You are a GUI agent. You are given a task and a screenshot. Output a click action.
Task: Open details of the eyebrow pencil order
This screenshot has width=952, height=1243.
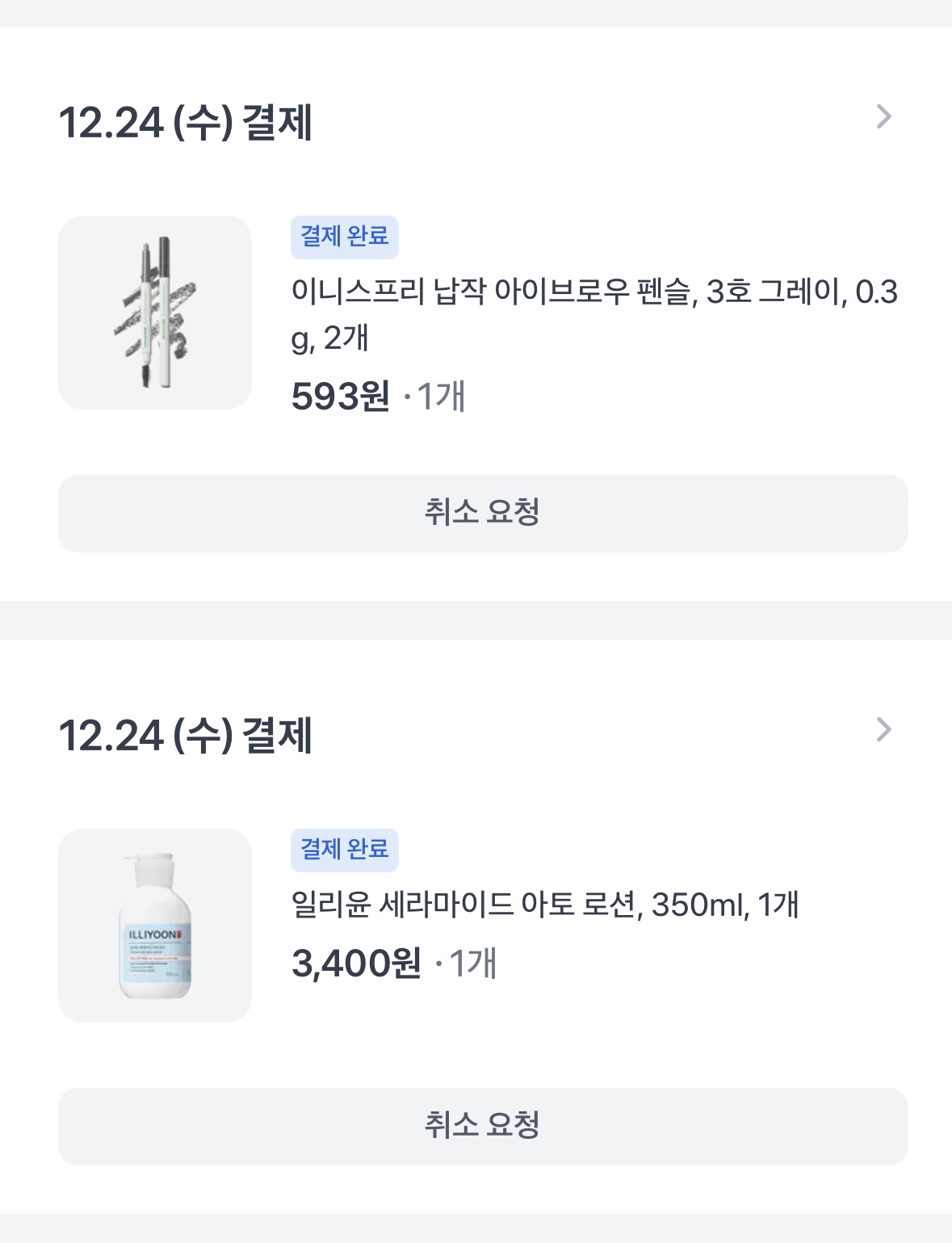point(884,117)
